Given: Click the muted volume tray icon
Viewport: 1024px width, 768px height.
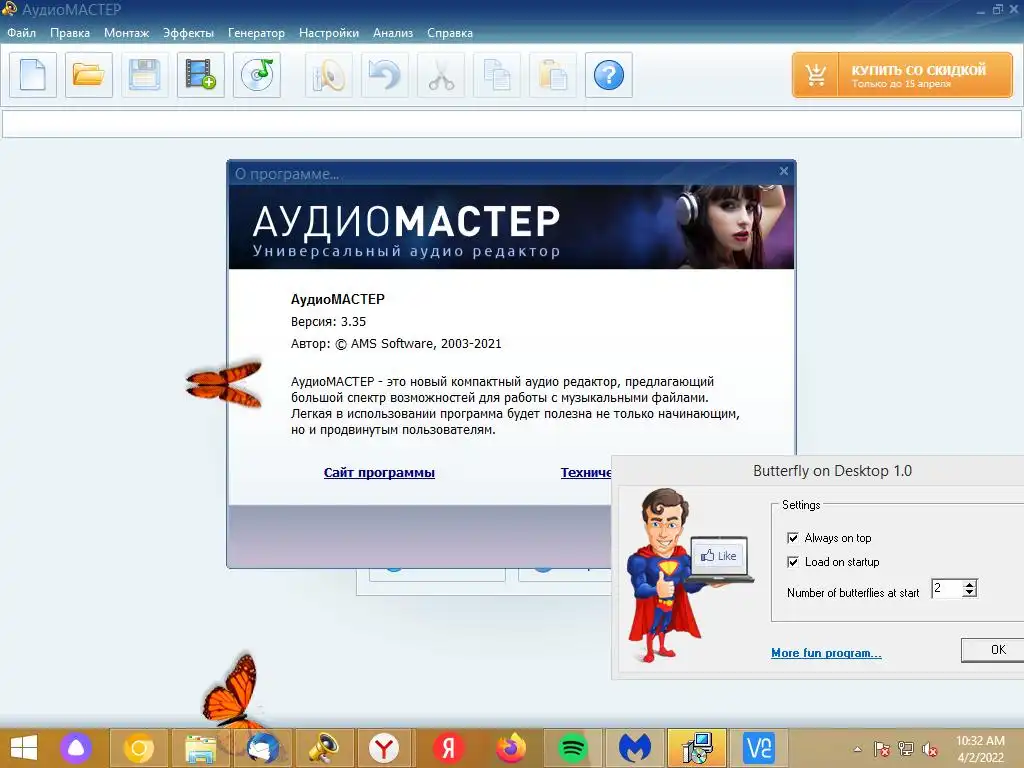Looking at the screenshot, I should tap(930, 749).
